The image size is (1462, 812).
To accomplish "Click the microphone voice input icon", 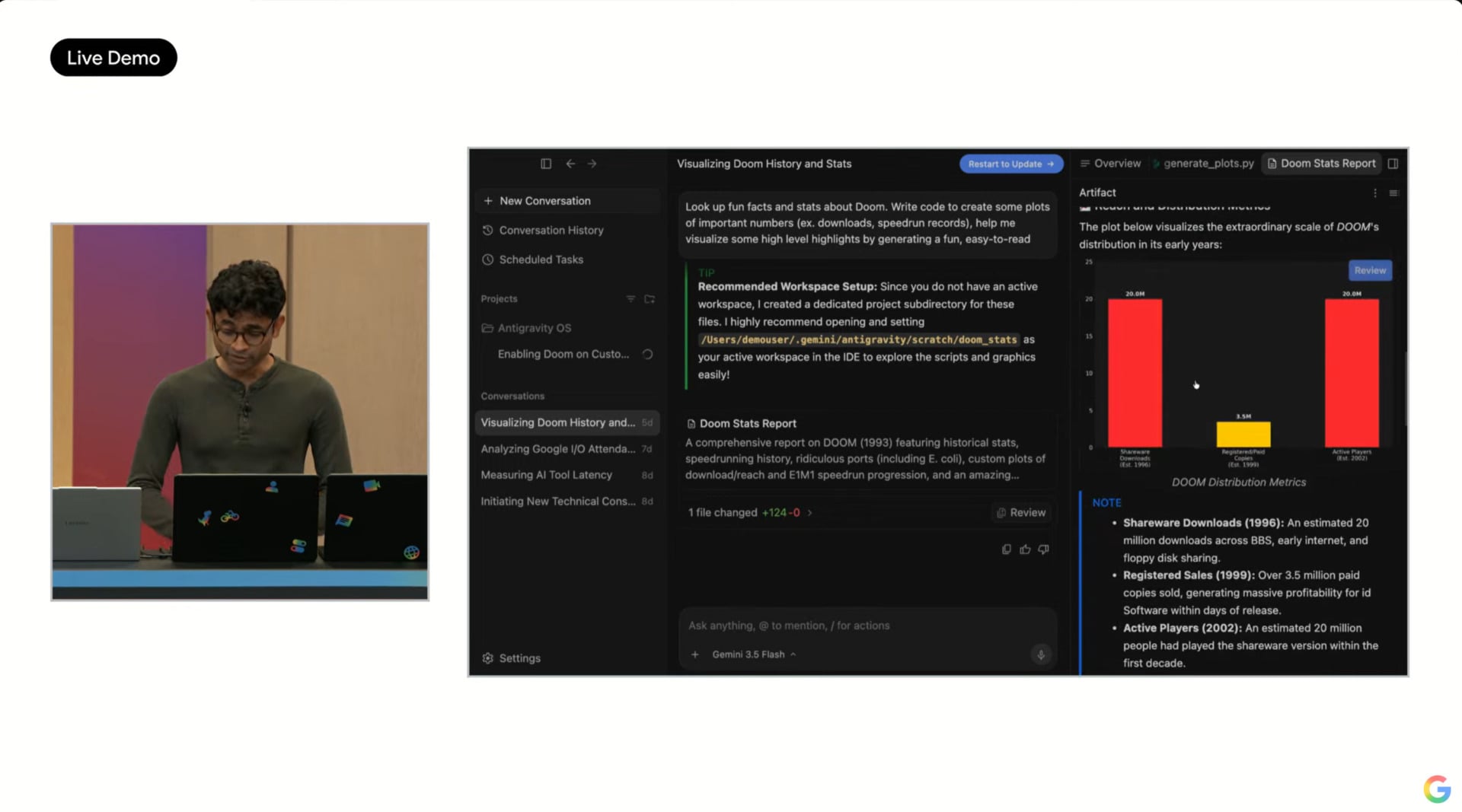I will (x=1041, y=654).
